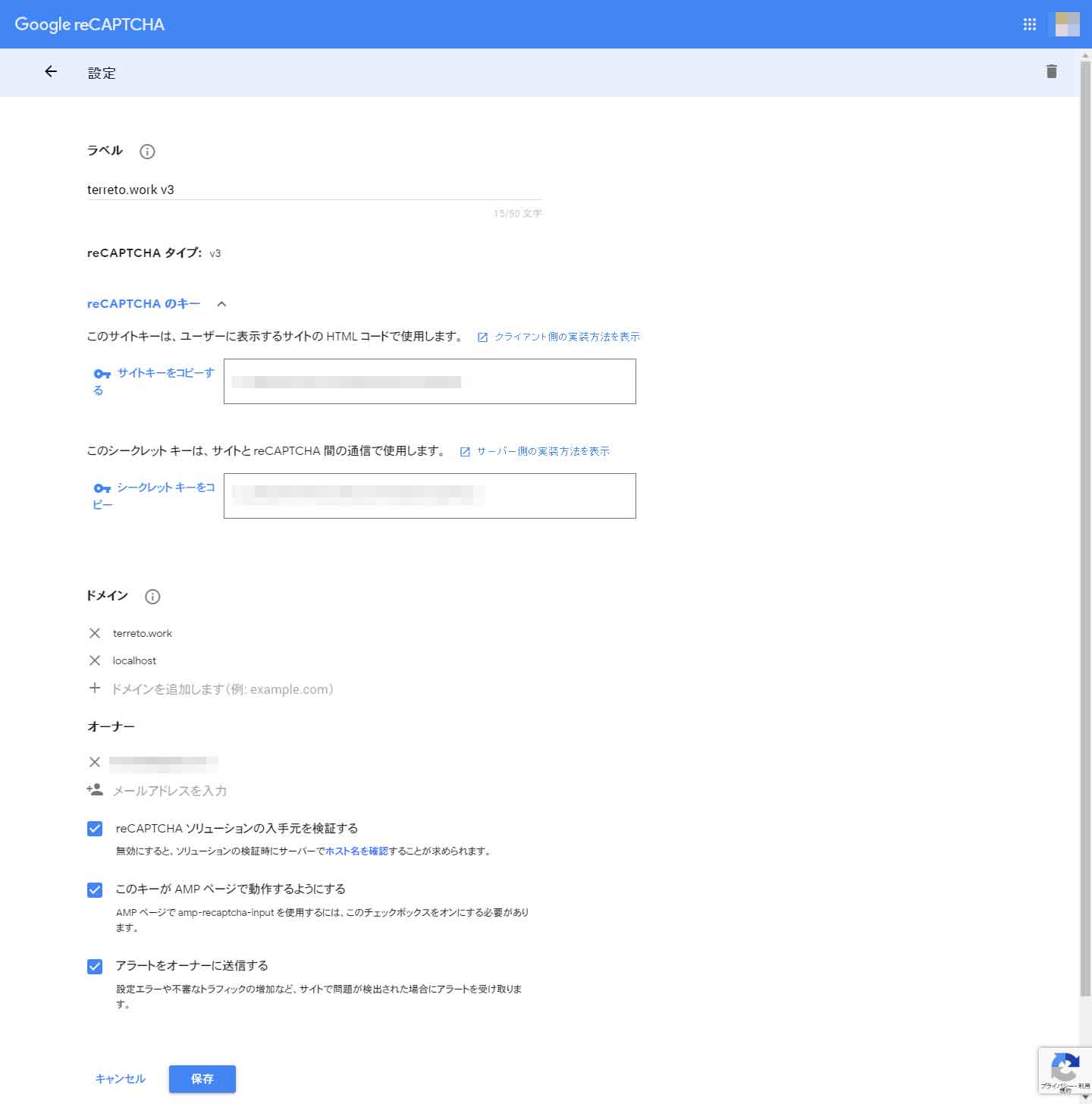The width and height of the screenshot is (1092, 1104).
Task: Click the reCAPTCHA badge icon
Action: (1065, 1069)
